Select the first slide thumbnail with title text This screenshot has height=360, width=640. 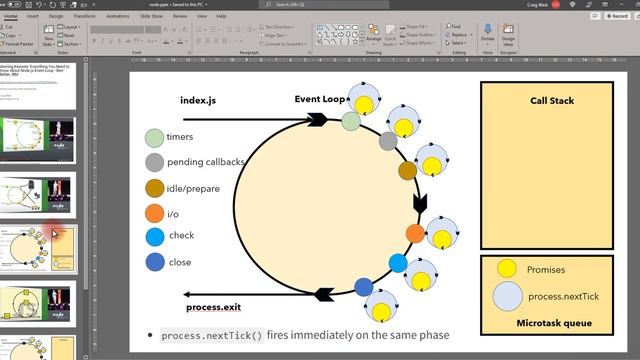click(x=38, y=85)
